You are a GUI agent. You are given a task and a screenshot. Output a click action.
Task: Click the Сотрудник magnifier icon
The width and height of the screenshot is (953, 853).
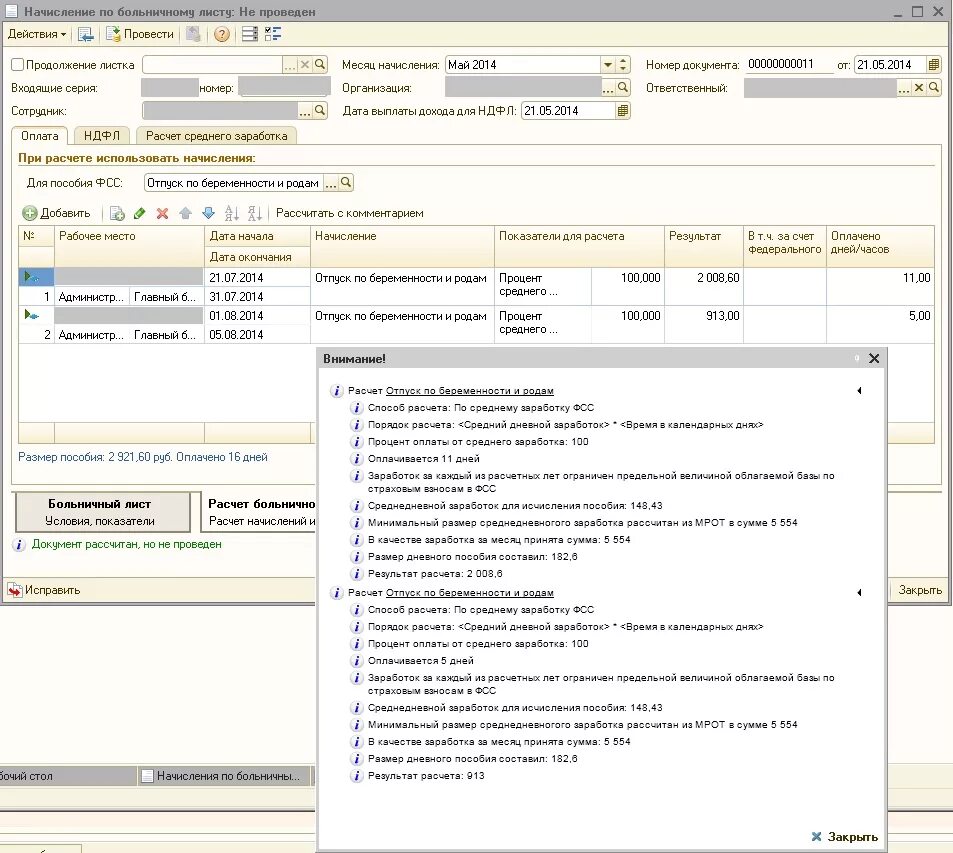tap(320, 111)
